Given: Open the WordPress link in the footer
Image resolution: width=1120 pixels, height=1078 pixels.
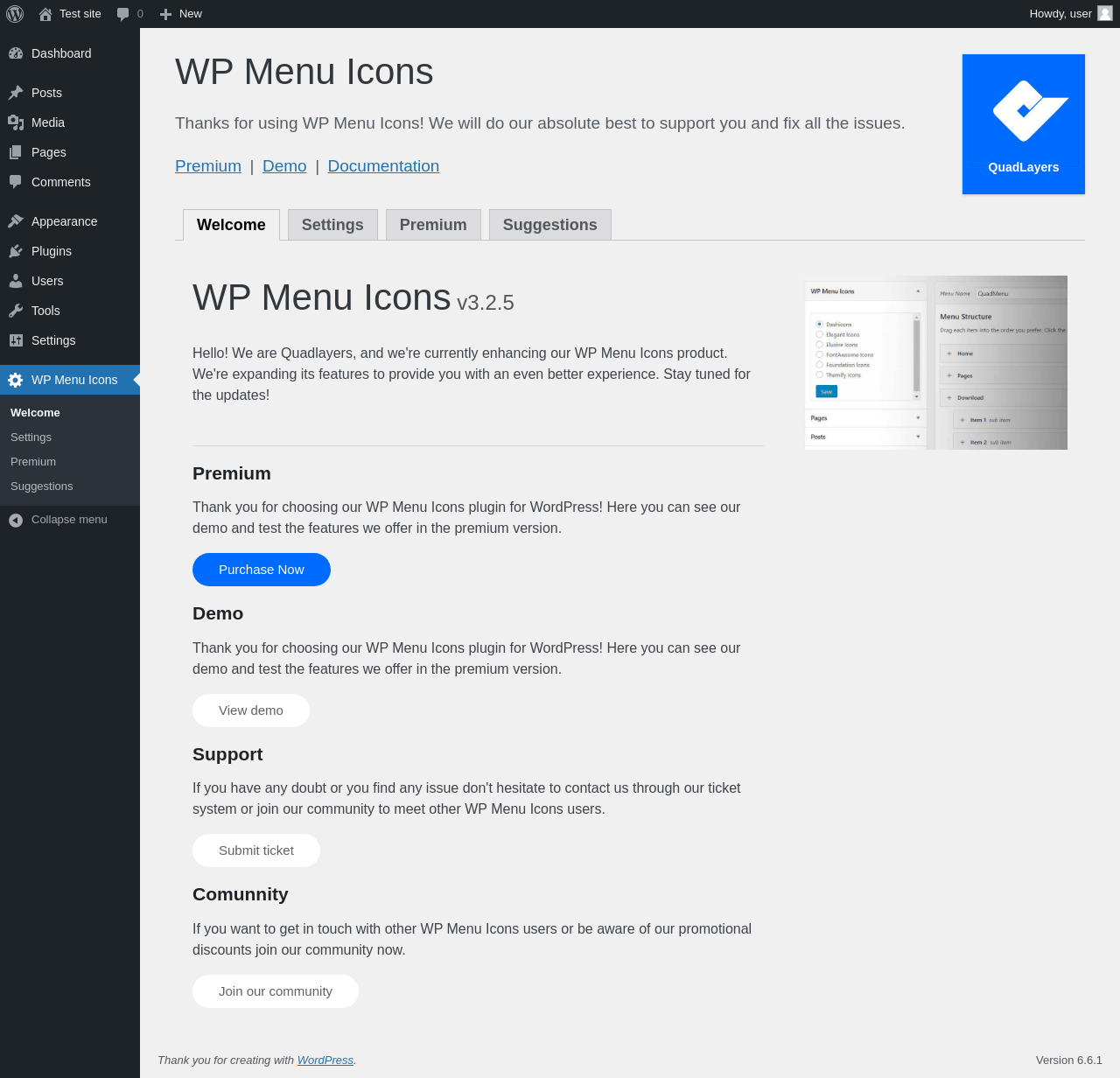Looking at the screenshot, I should (x=325, y=1060).
